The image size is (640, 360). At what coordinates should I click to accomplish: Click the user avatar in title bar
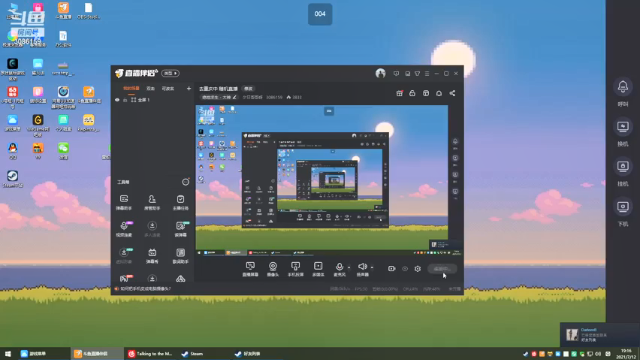point(380,73)
